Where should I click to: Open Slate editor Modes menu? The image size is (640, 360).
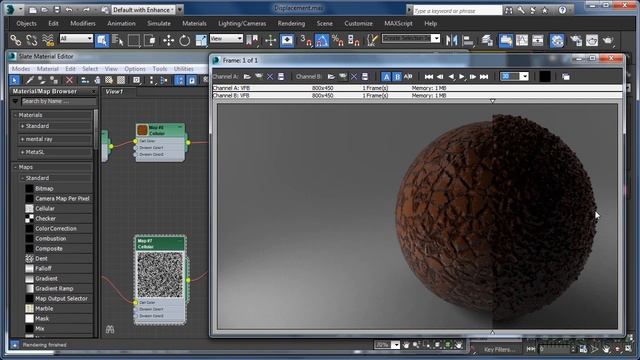(x=21, y=69)
